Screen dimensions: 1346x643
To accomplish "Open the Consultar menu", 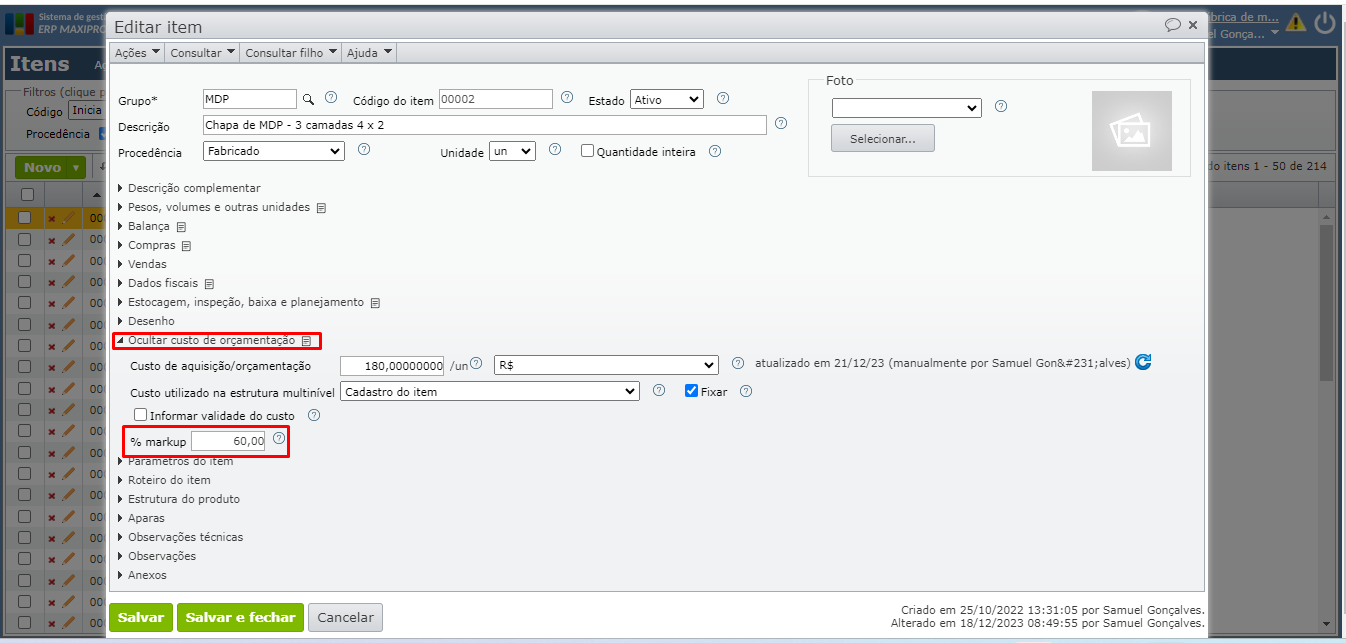I will (201, 53).
